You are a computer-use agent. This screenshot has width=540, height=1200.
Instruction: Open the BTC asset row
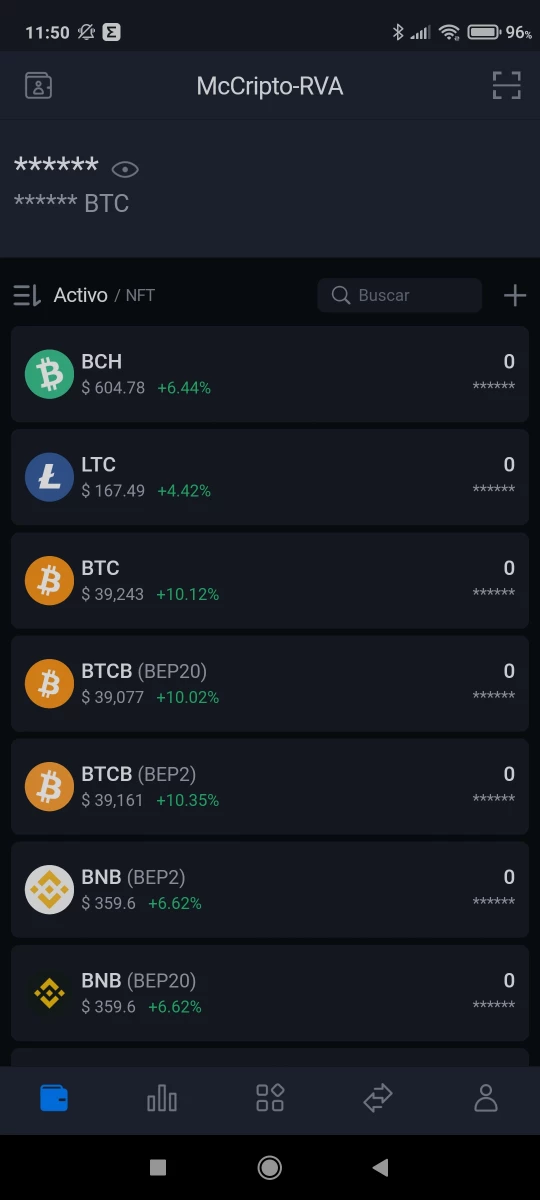coord(270,580)
